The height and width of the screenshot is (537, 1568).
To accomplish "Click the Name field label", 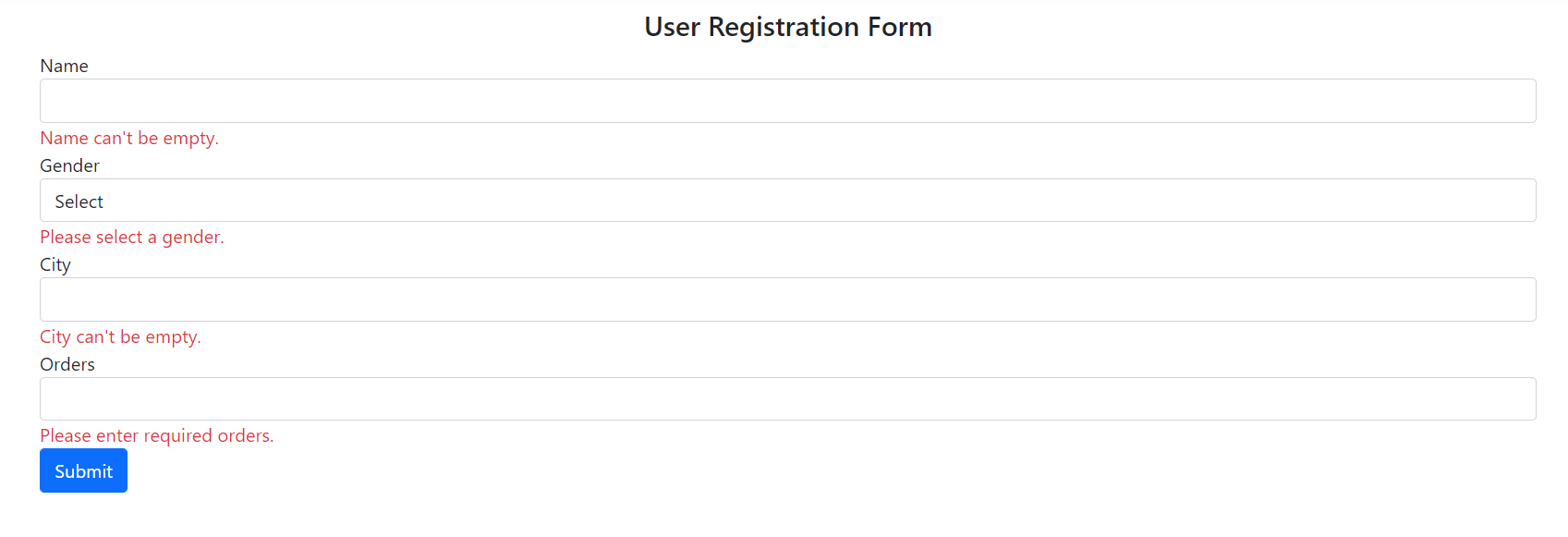I will tap(64, 67).
